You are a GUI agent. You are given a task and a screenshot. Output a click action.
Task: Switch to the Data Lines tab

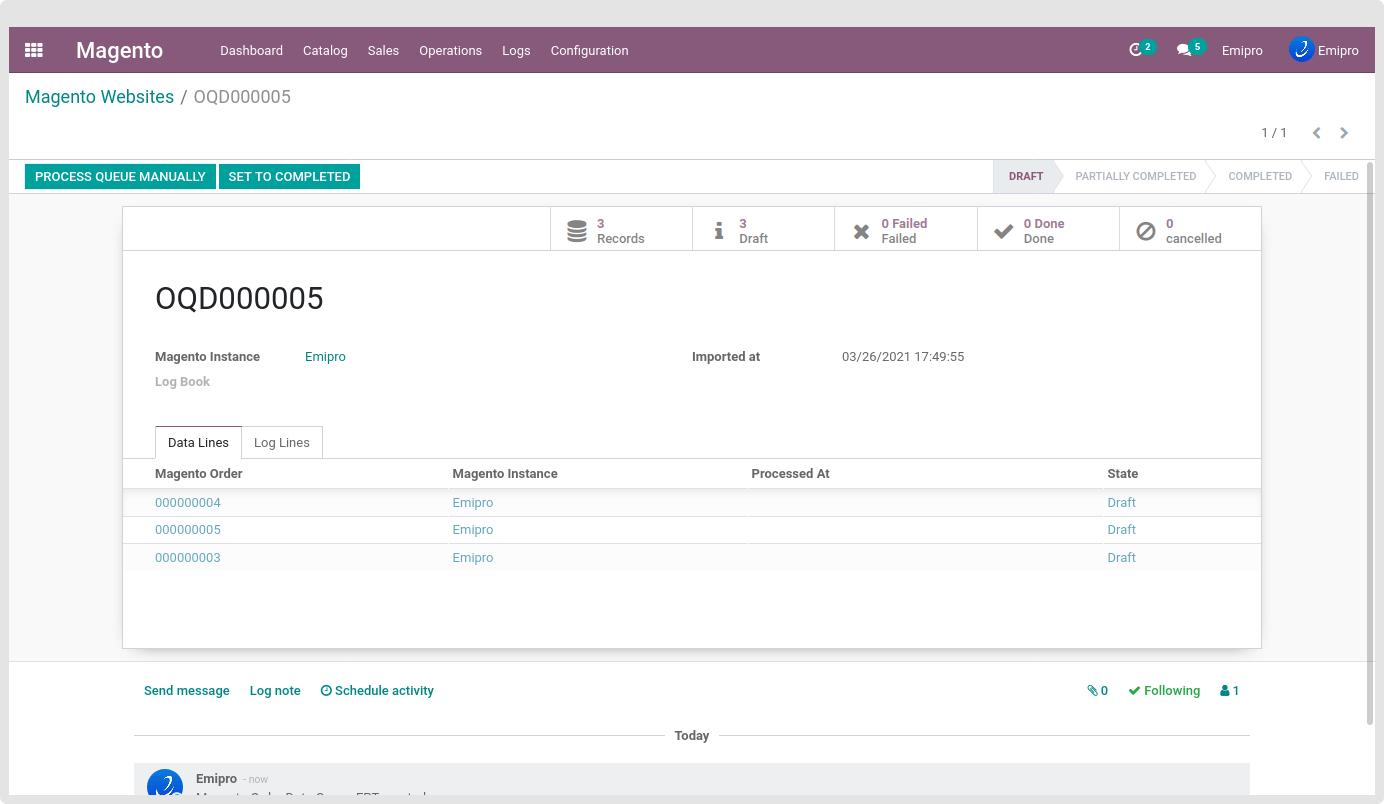tap(198, 443)
